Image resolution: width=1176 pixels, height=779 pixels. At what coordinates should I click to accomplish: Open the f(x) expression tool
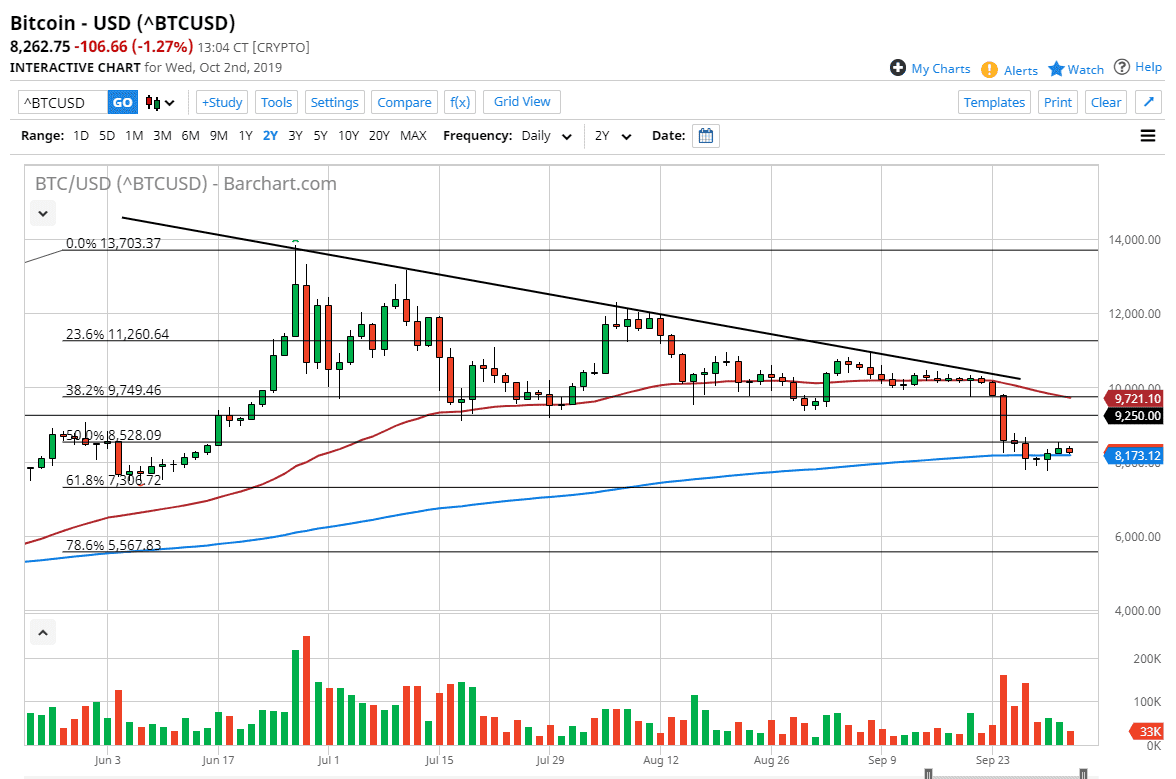point(459,101)
